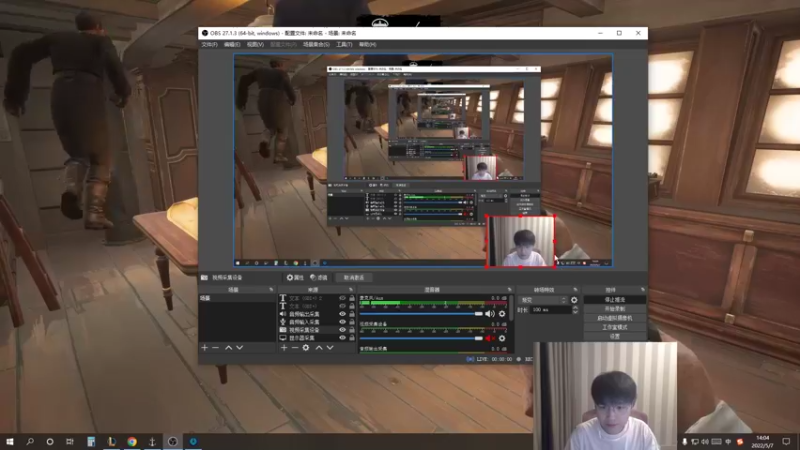Lock the first text source

tap(352, 298)
